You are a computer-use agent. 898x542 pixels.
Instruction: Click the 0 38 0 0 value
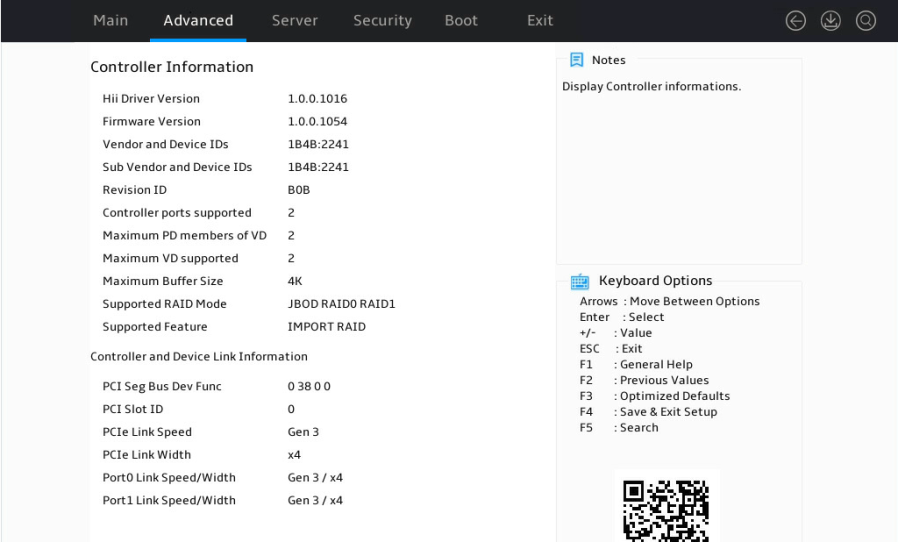309,387
